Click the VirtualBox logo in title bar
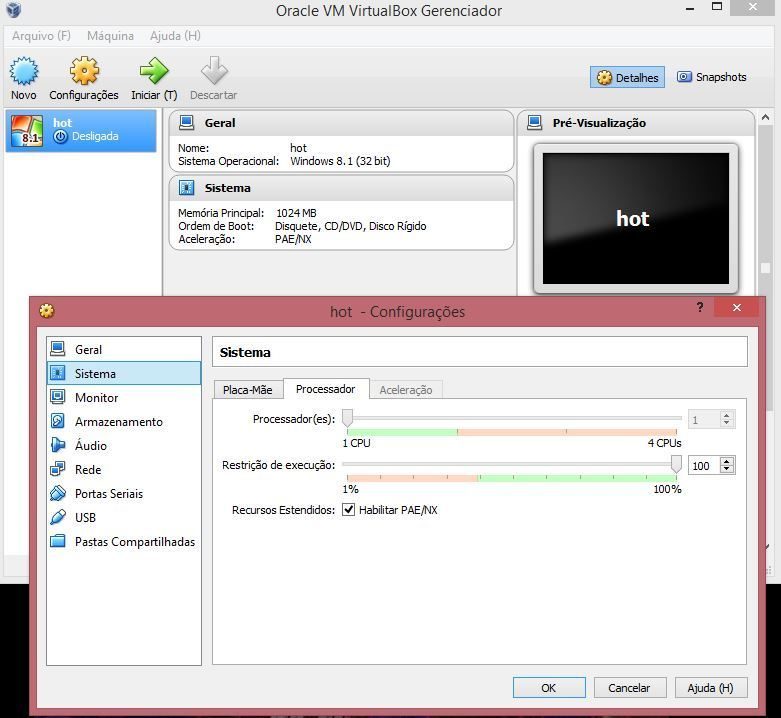This screenshot has width=781, height=718. pyautogui.click(x=13, y=9)
